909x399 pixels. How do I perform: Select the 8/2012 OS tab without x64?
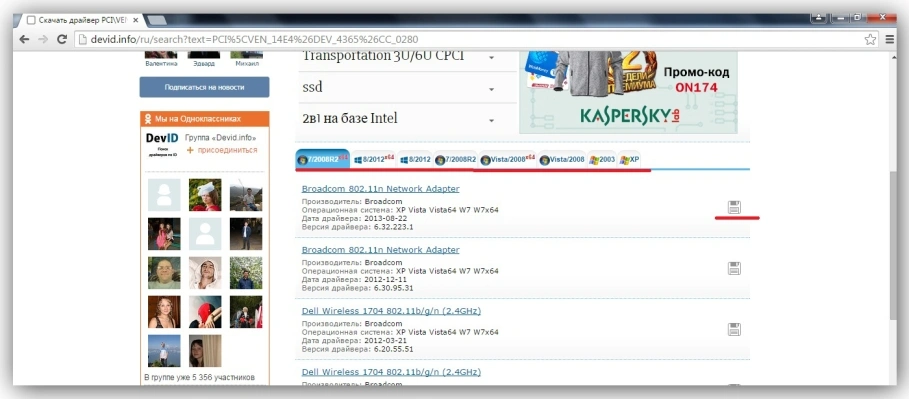click(415, 159)
